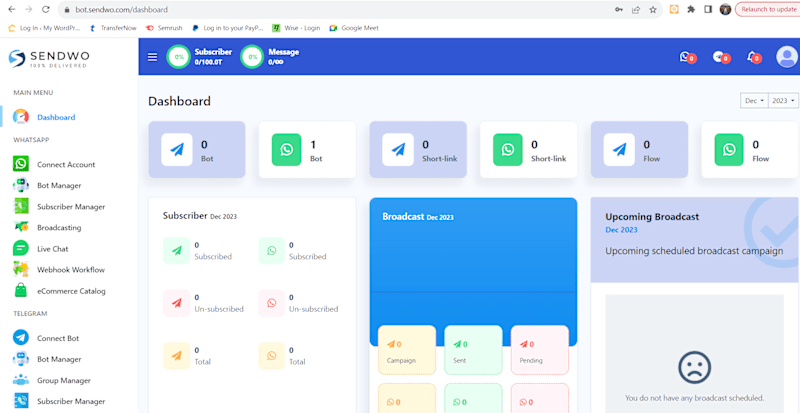This screenshot has height=413, width=800.
Task: Click WhatsApp icon on 1 Bot card
Action: (x=287, y=150)
